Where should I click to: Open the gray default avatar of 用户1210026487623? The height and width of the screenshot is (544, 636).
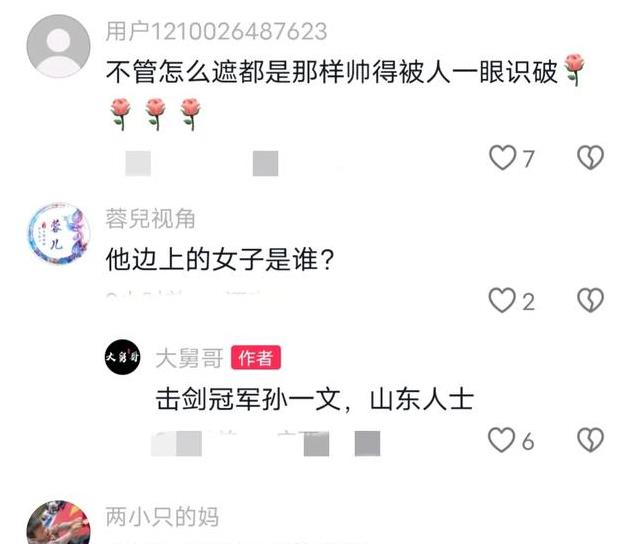pyautogui.click(x=58, y=46)
